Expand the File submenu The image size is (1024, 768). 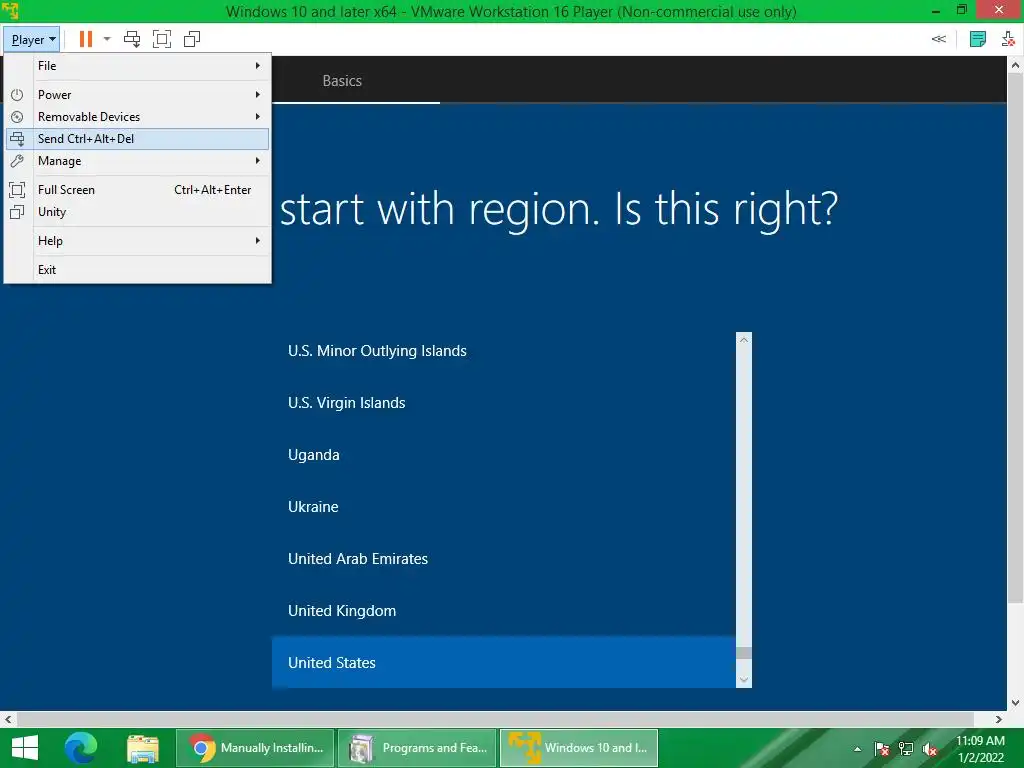tap(138, 66)
